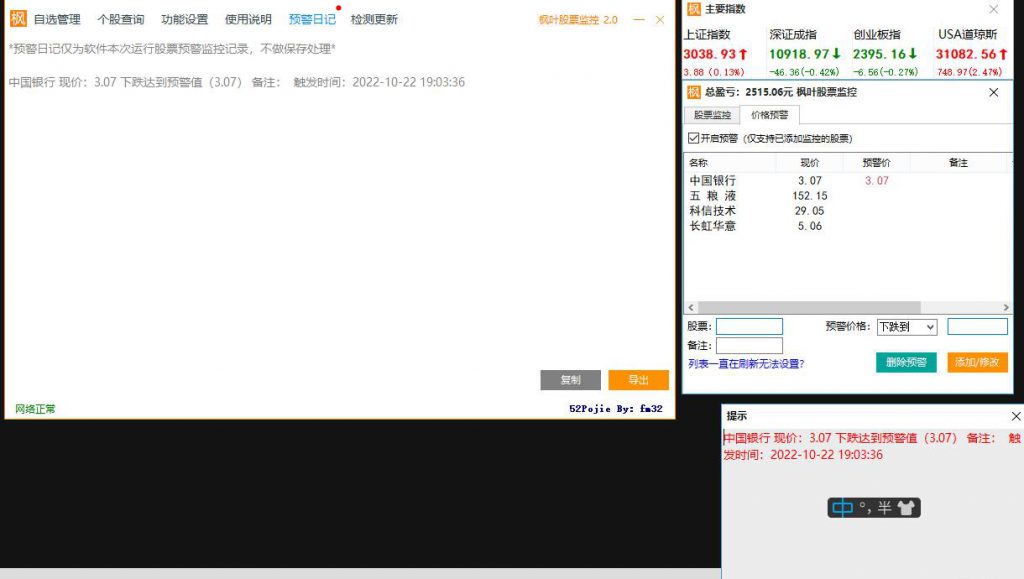
Task: Close the 提示 alert popup
Action: pos(1016,416)
